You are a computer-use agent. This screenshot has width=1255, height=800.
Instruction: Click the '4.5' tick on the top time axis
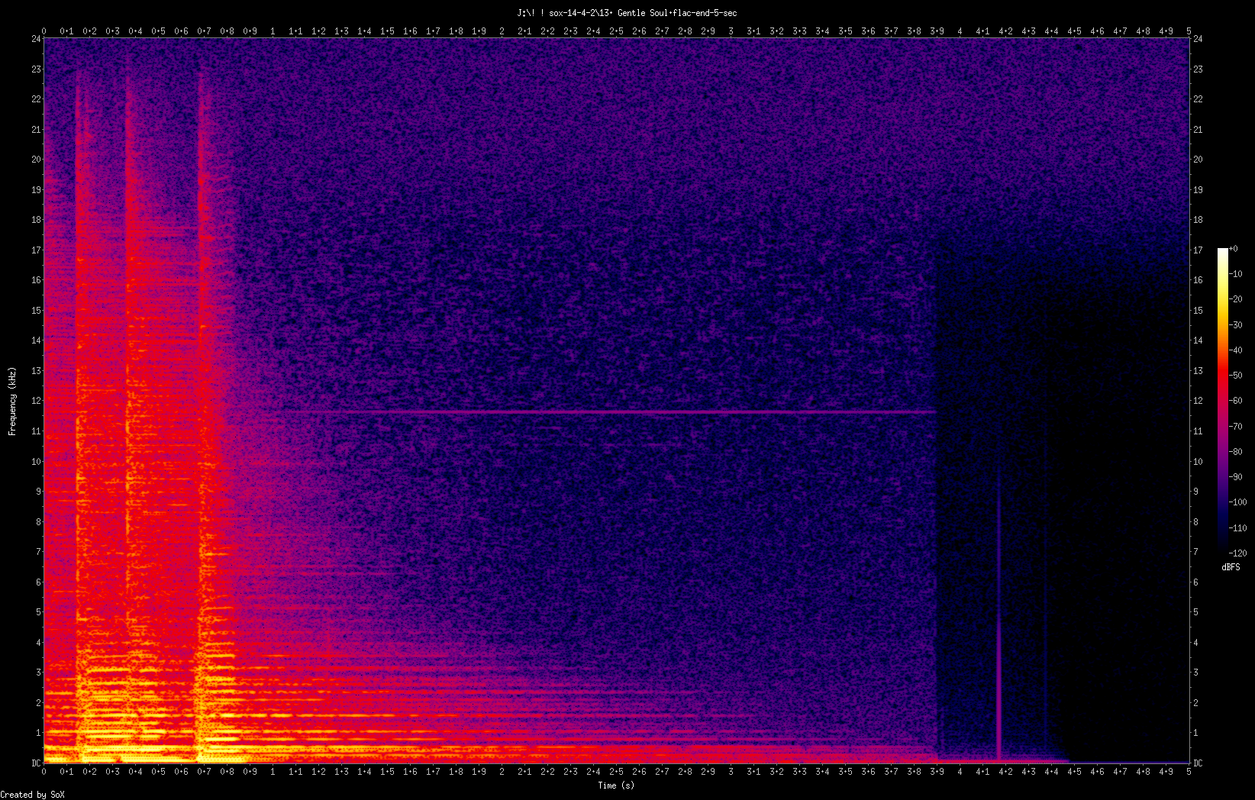click(x=1075, y=31)
